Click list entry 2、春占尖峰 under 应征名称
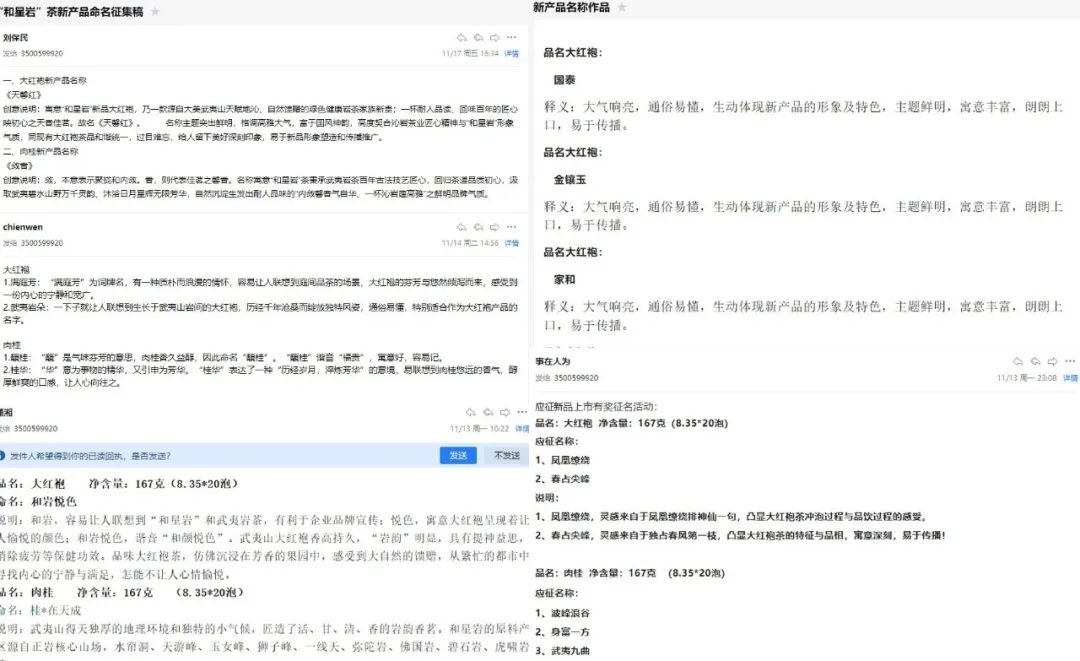1080x661 pixels. point(563,479)
